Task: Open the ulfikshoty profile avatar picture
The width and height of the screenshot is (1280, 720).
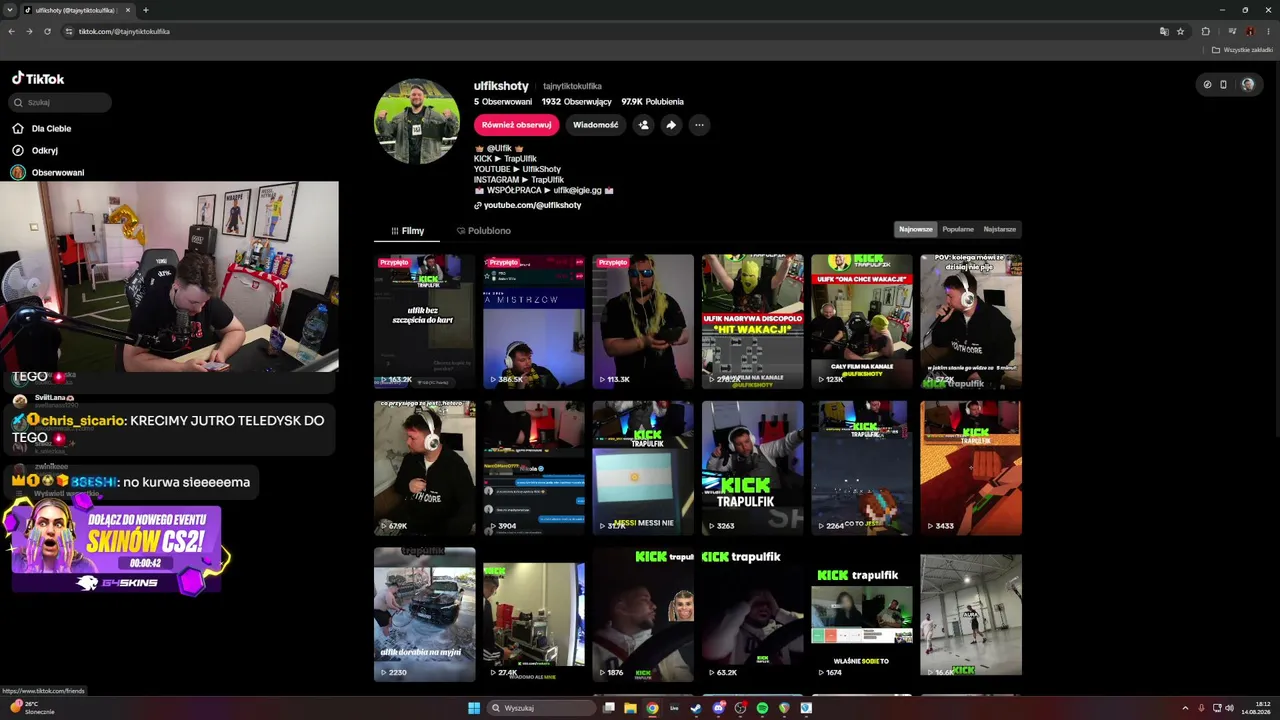Action: [x=417, y=121]
